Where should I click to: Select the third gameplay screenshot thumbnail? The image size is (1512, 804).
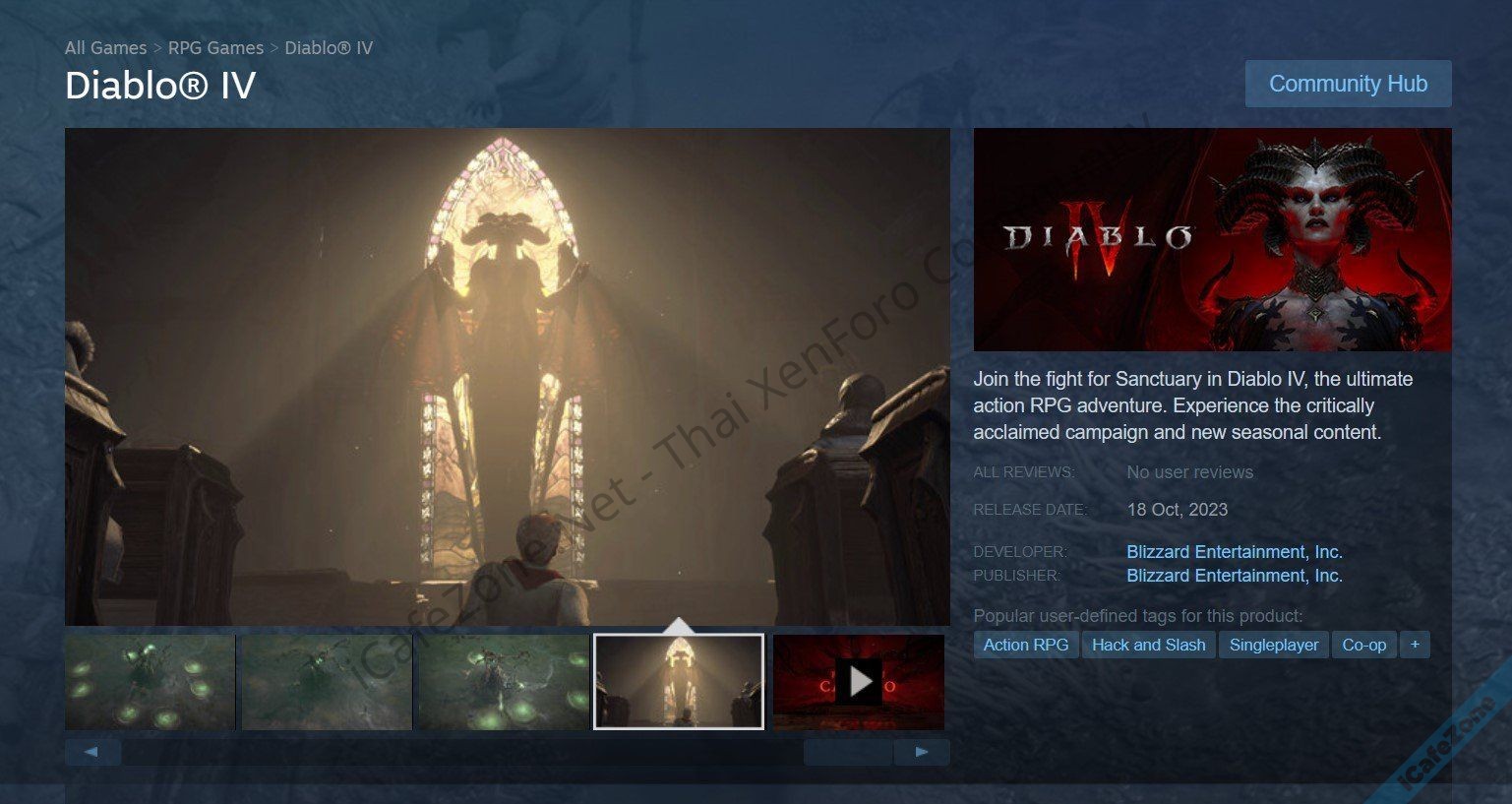pyautogui.click(x=503, y=681)
